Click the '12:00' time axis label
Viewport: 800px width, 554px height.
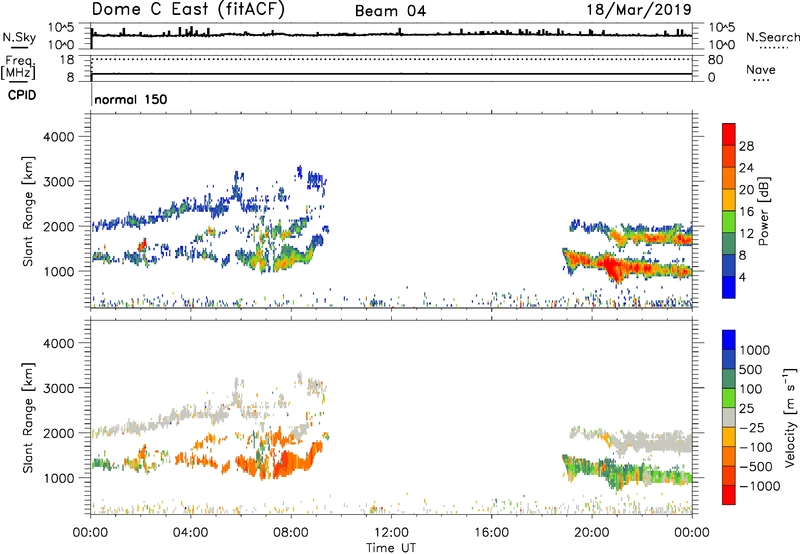391,533
